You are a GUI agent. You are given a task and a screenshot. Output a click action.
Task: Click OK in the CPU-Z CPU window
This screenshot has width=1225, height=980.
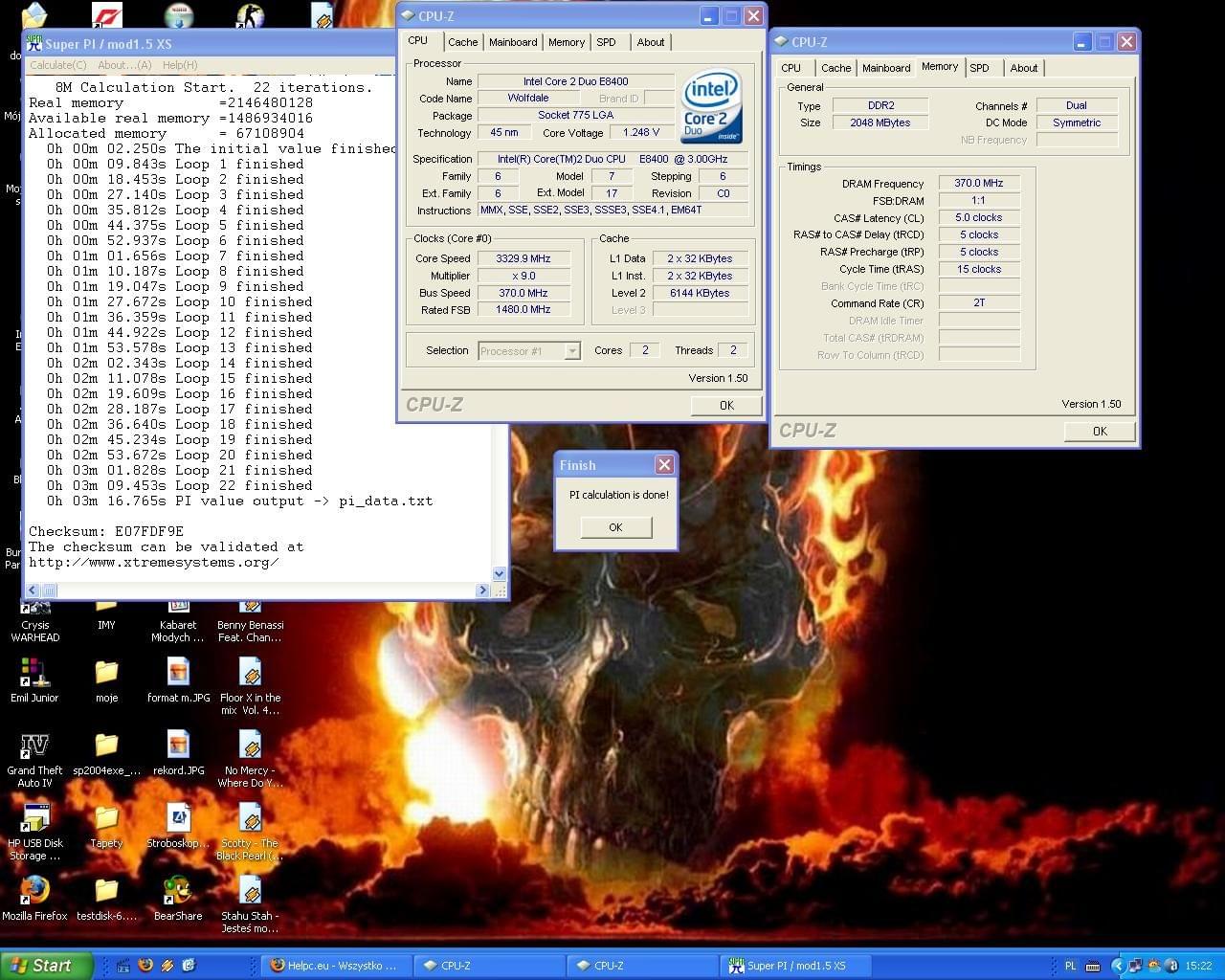tap(726, 406)
